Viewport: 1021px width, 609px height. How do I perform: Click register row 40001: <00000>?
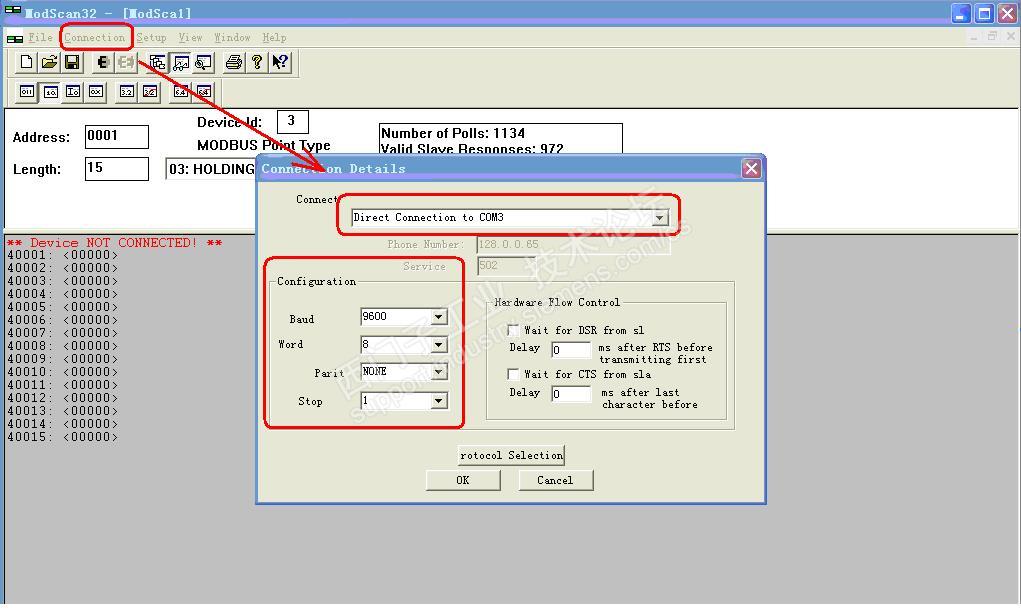(x=63, y=255)
